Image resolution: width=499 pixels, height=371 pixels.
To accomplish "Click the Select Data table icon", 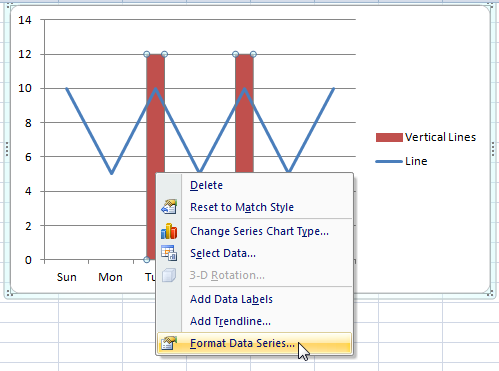I will [x=169, y=253].
